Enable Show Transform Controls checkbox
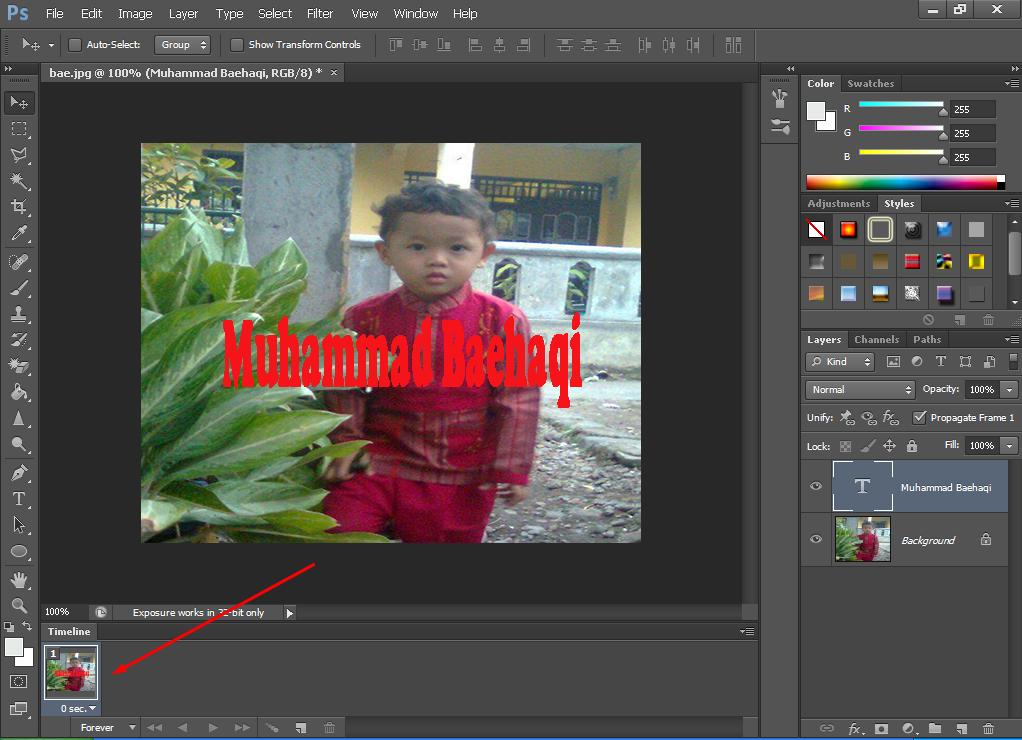The height and width of the screenshot is (740, 1022). tap(237, 45)
